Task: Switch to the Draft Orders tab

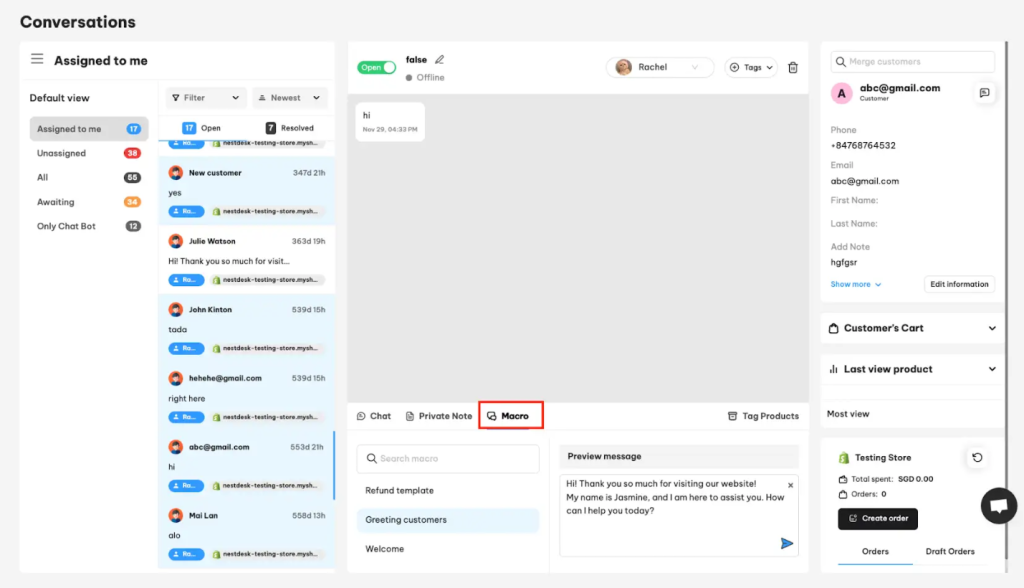Action: 950,551
